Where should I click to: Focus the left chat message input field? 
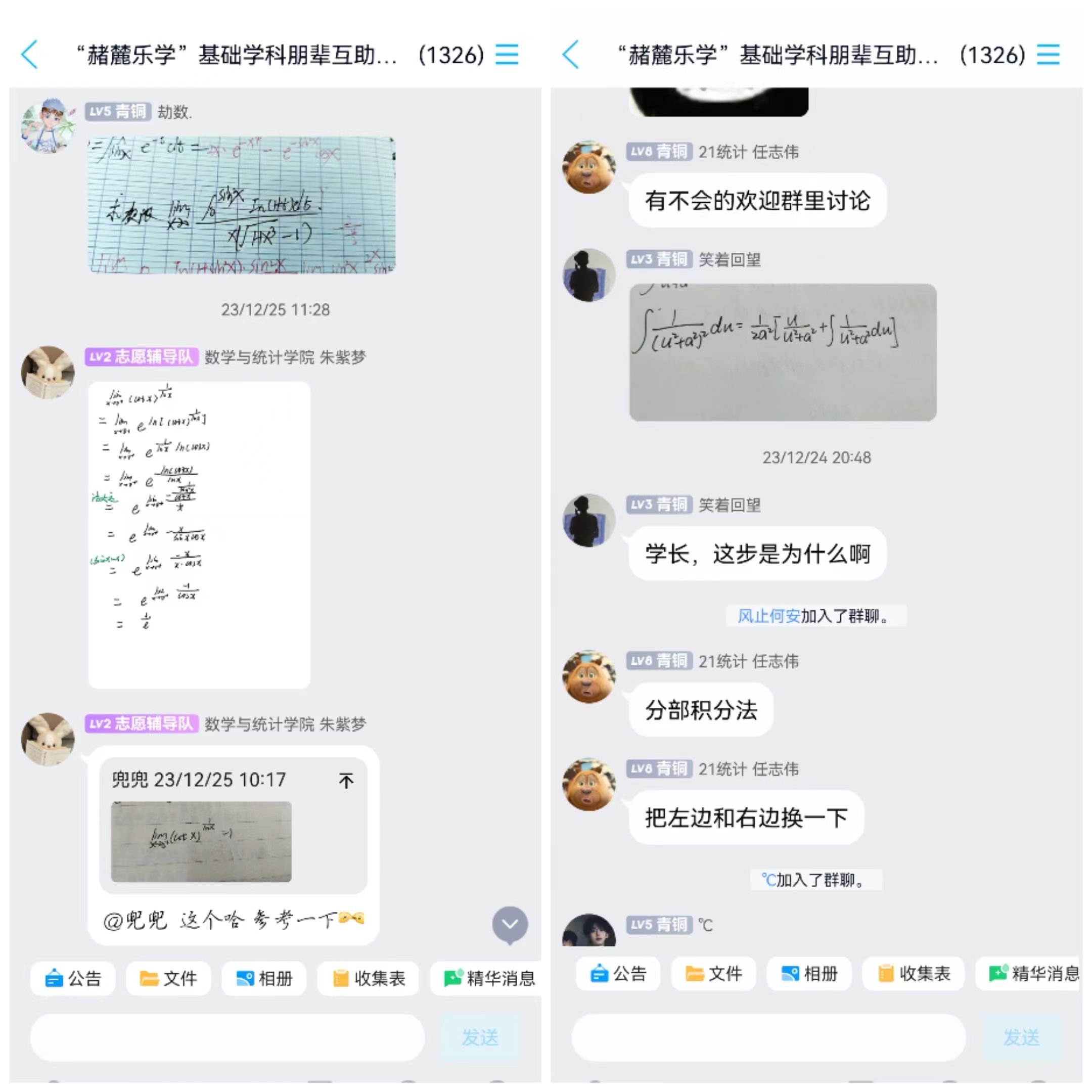(227, 1037)
